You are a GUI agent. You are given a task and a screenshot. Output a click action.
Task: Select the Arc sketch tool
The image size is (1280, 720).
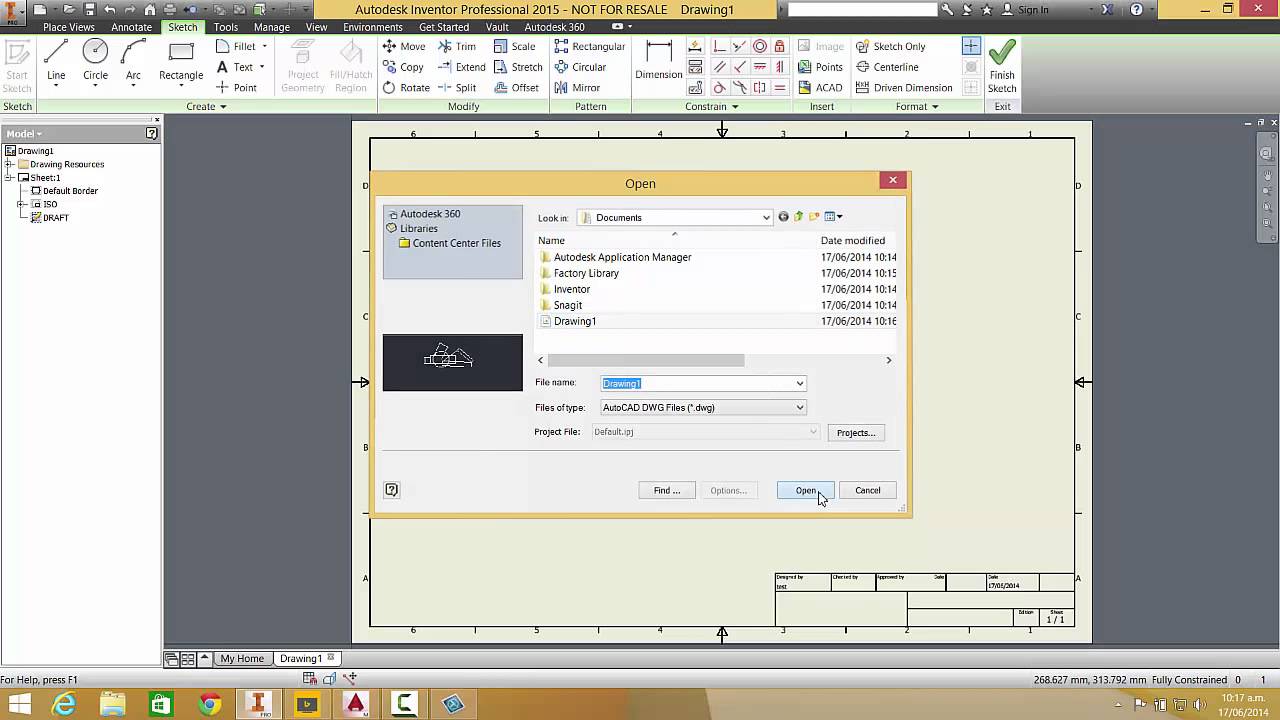pyautogui.click(x=133, y=62)
